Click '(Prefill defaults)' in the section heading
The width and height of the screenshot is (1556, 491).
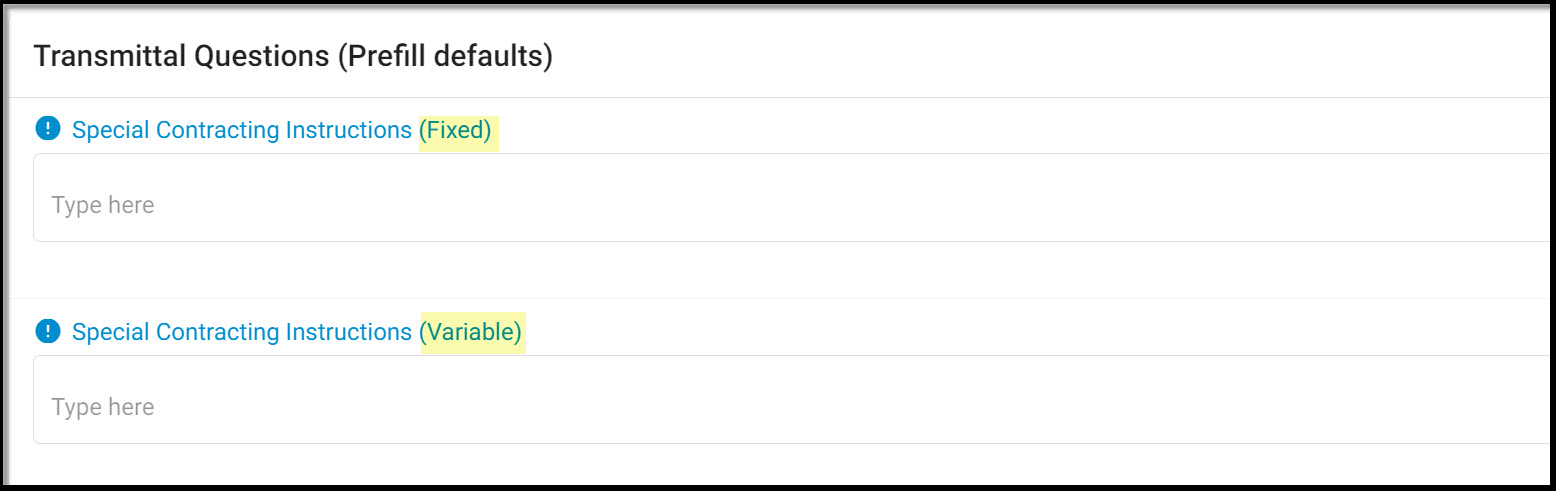point(445,56)
